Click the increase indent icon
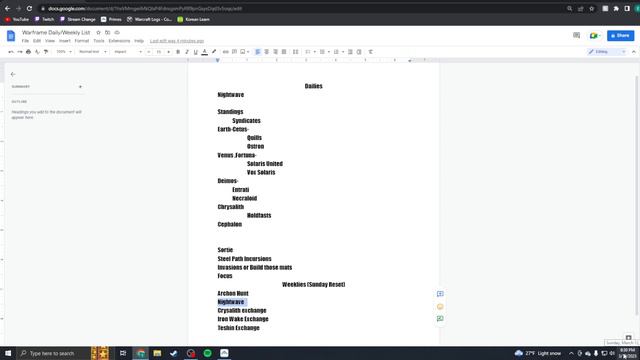This screenshot has height=360, width=640. 359,52
